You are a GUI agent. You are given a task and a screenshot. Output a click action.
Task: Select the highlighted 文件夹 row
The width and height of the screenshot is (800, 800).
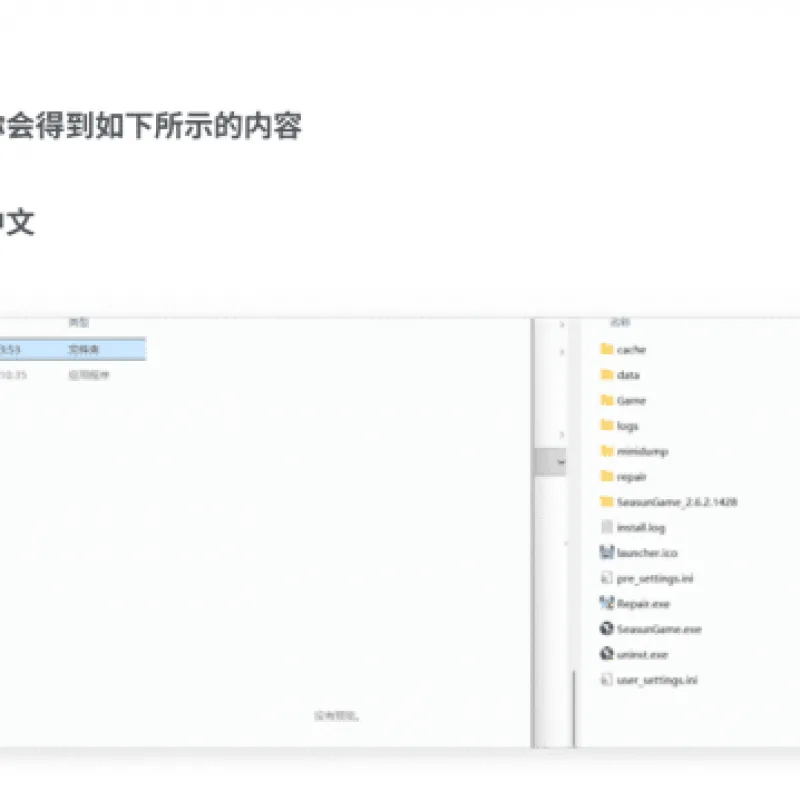(73, 349)
